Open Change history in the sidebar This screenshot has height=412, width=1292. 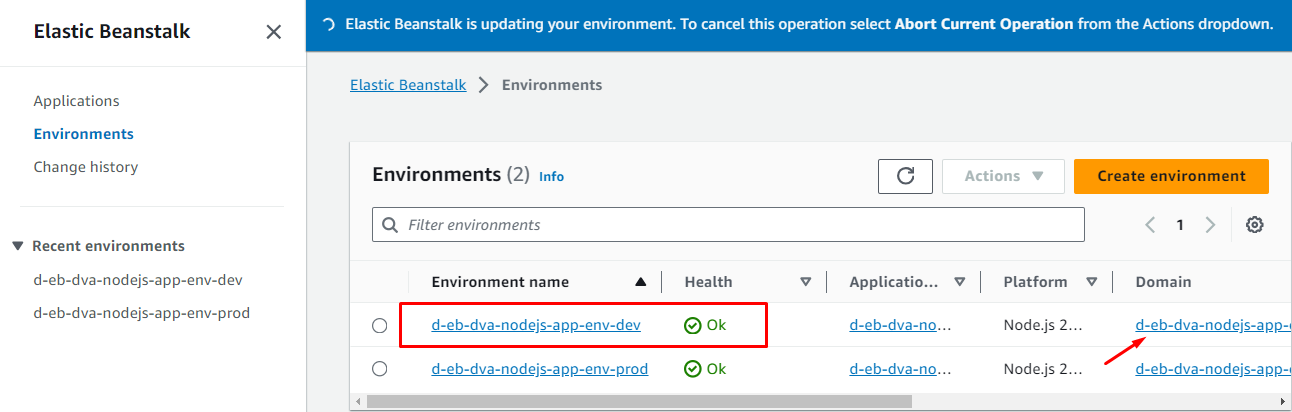click(x=86, y=167)
